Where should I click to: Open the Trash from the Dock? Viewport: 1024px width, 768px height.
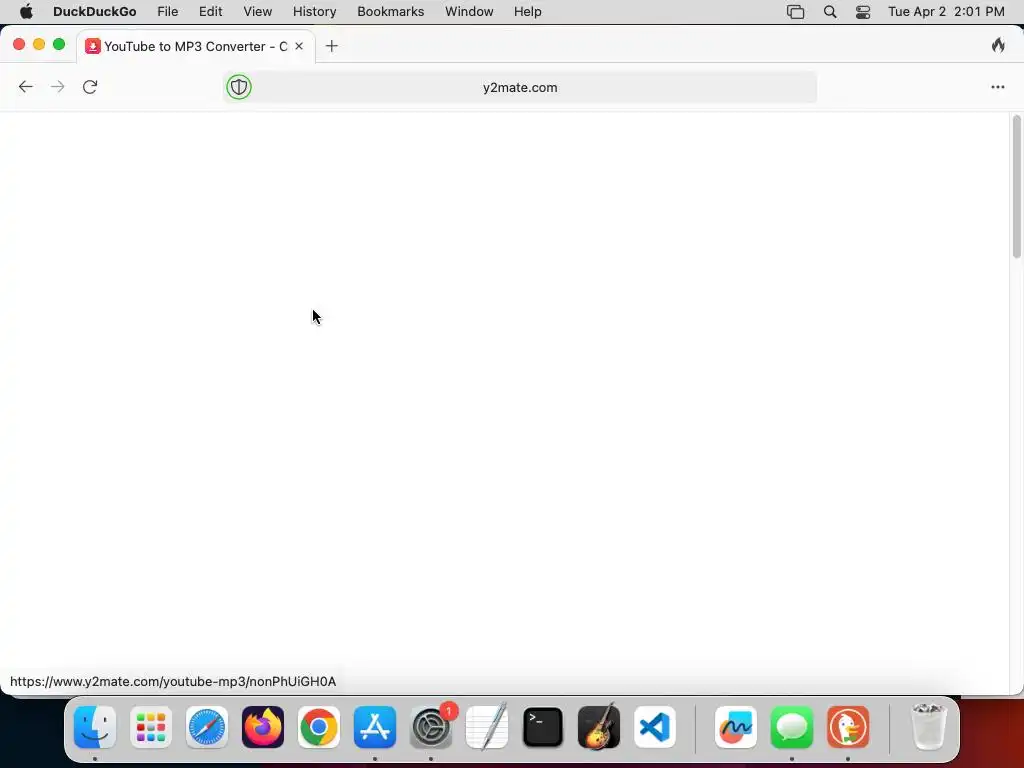point(929,727)
